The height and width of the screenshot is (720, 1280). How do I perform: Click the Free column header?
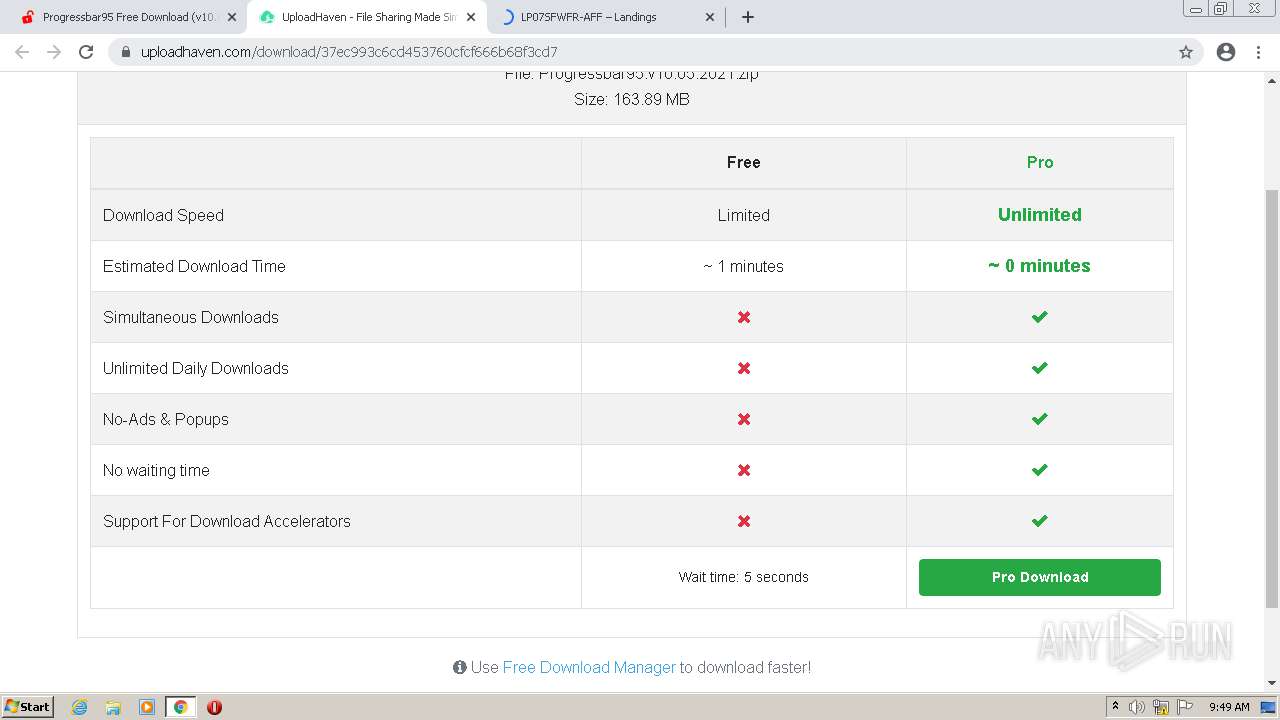coord(744,162)
